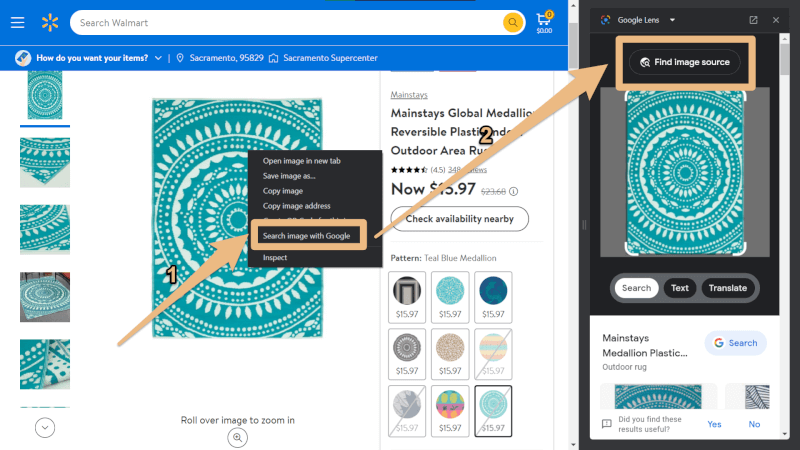Select 'Copy image address' menu entry

tap(296, 206)
